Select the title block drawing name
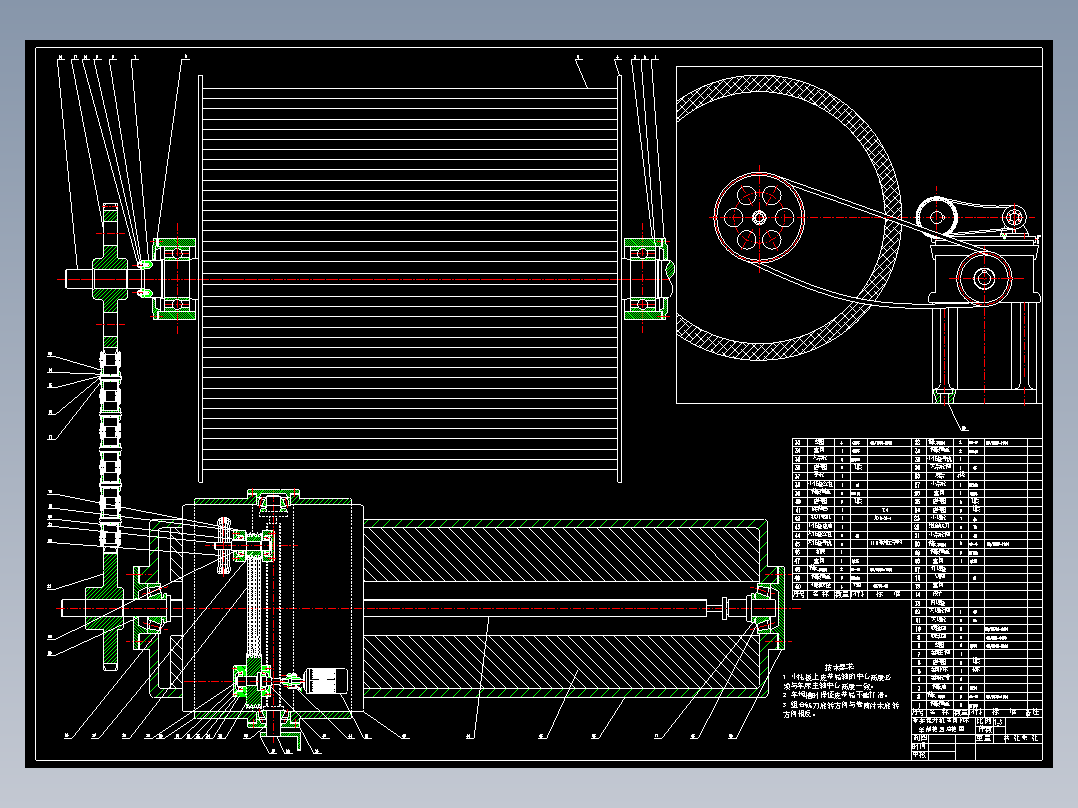 pos(943,725)
